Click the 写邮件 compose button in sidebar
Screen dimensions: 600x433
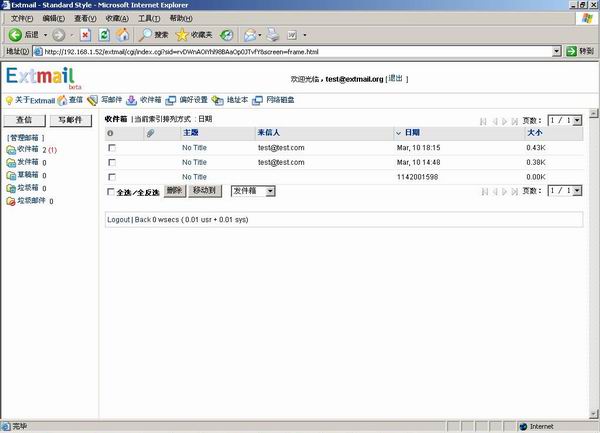click(x=72, y=120)
